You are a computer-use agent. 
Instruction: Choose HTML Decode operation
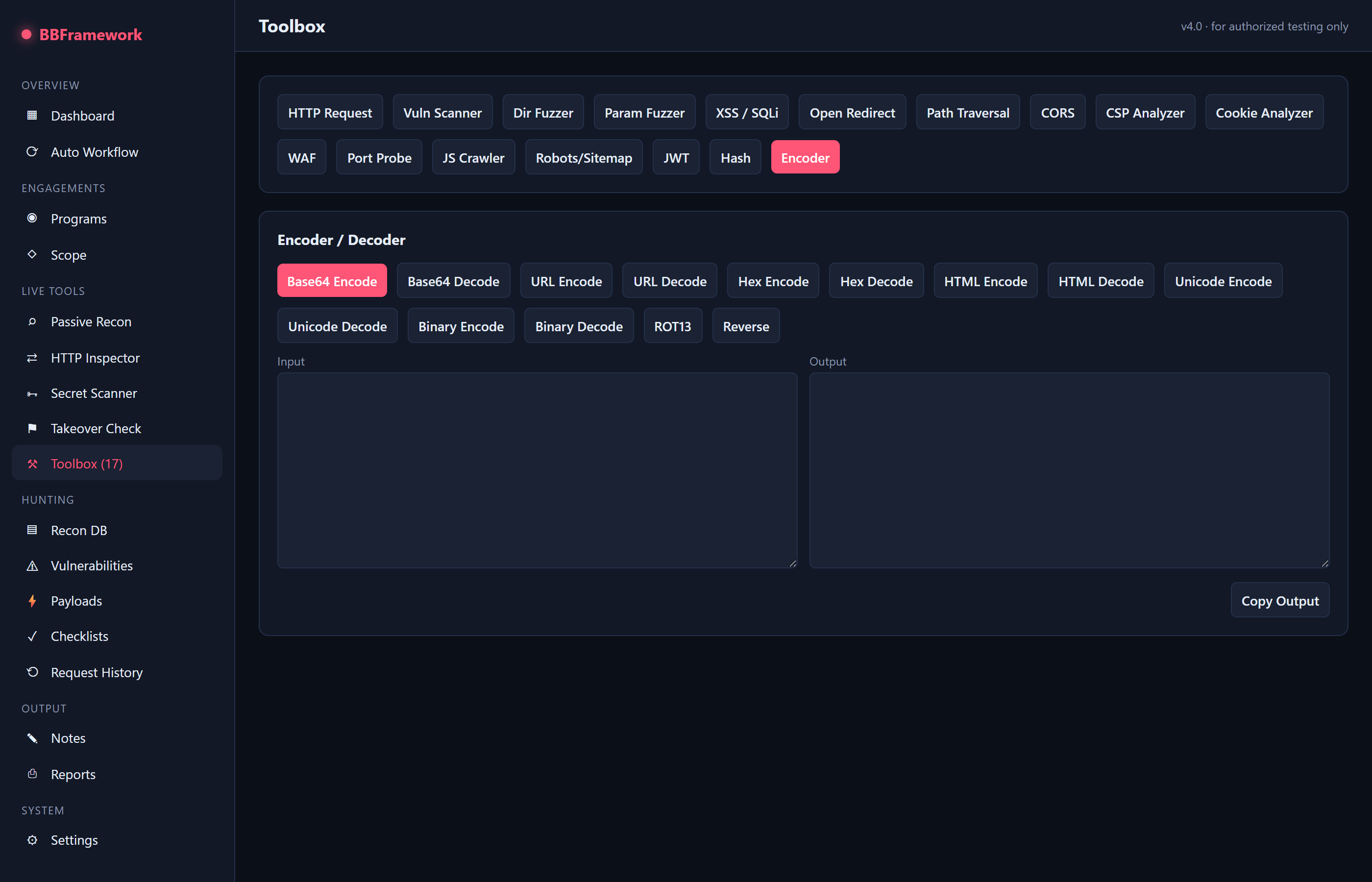tap(1101, 281)
